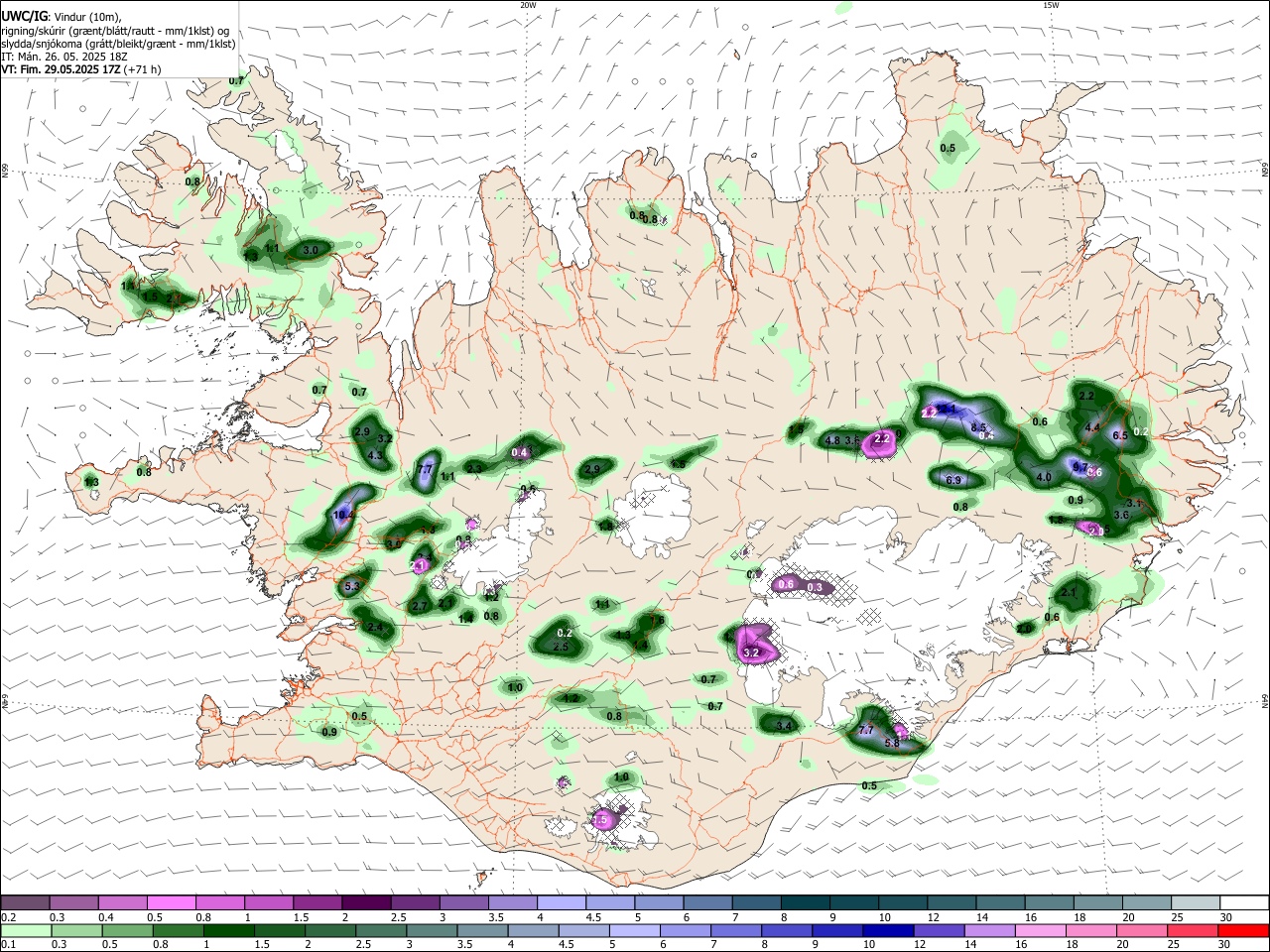Click the pure red 30 legend swatch
The image size is (1270, 952).
click(1242, 930)
